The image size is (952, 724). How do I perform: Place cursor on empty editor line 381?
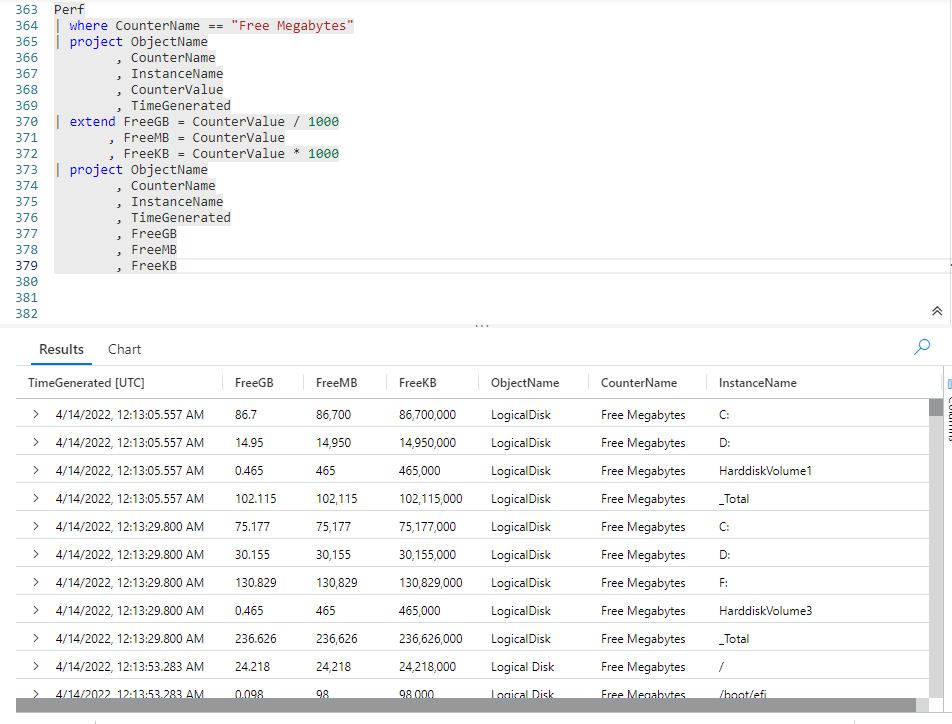click(300, 298)
